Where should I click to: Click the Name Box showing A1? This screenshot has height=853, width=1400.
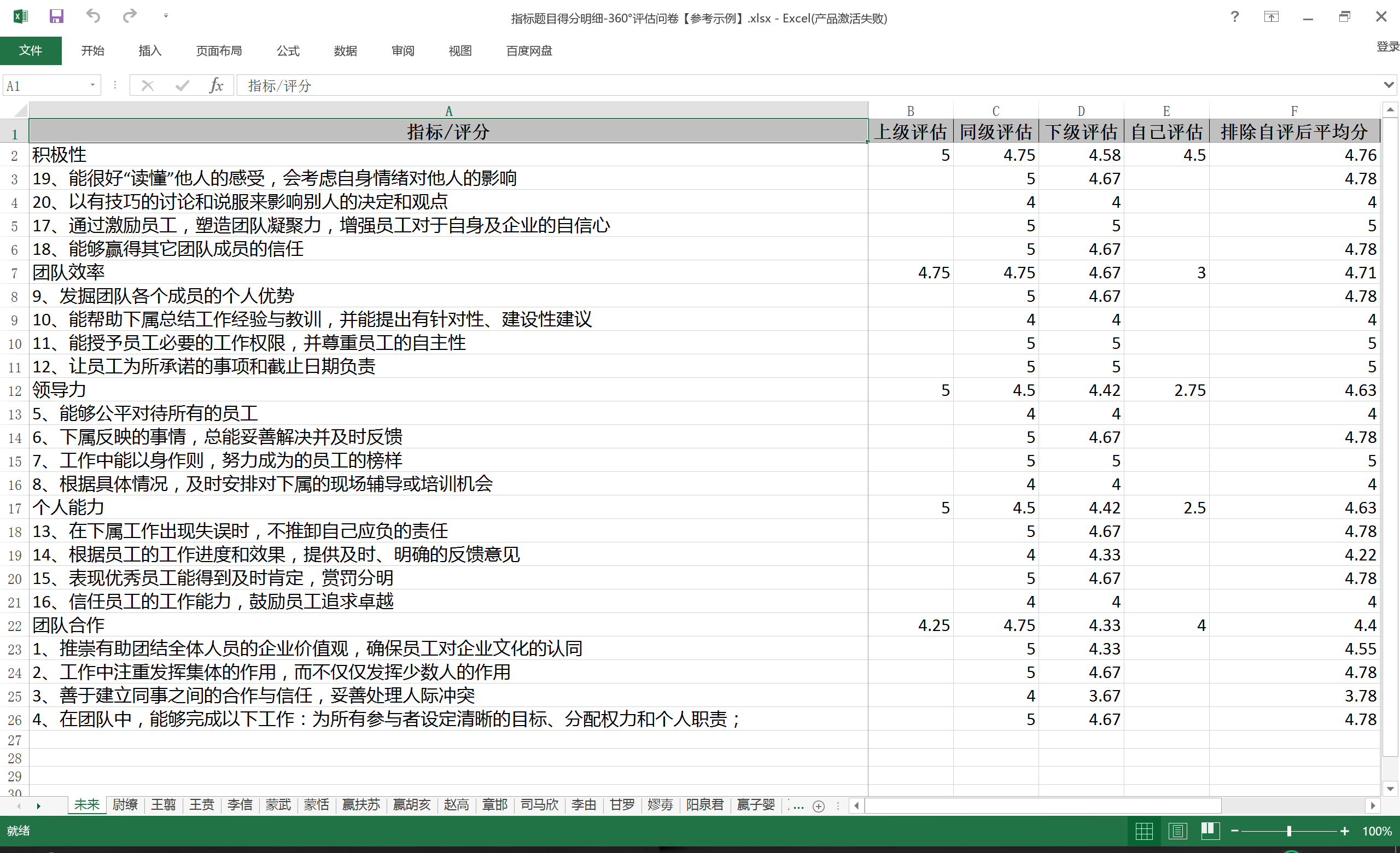point(45,86)
